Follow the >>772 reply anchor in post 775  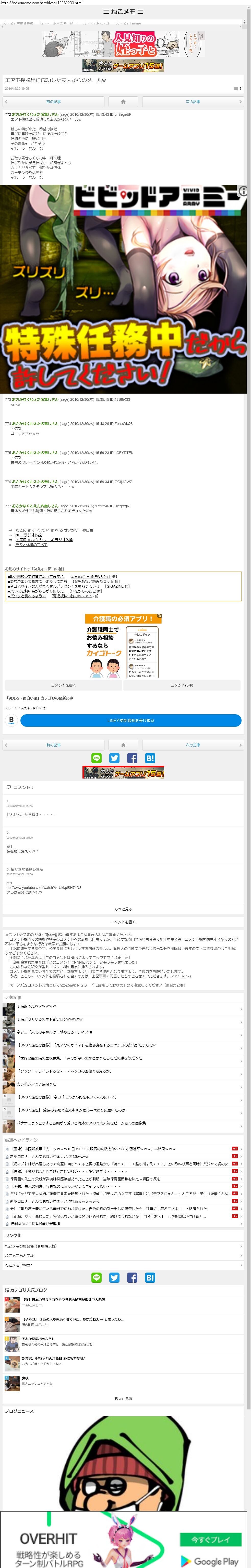click(15, 458)
